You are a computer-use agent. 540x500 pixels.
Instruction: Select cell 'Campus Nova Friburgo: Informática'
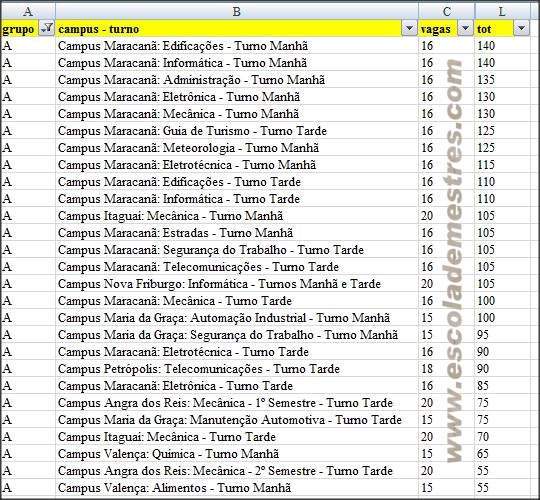tap(237, 284)
